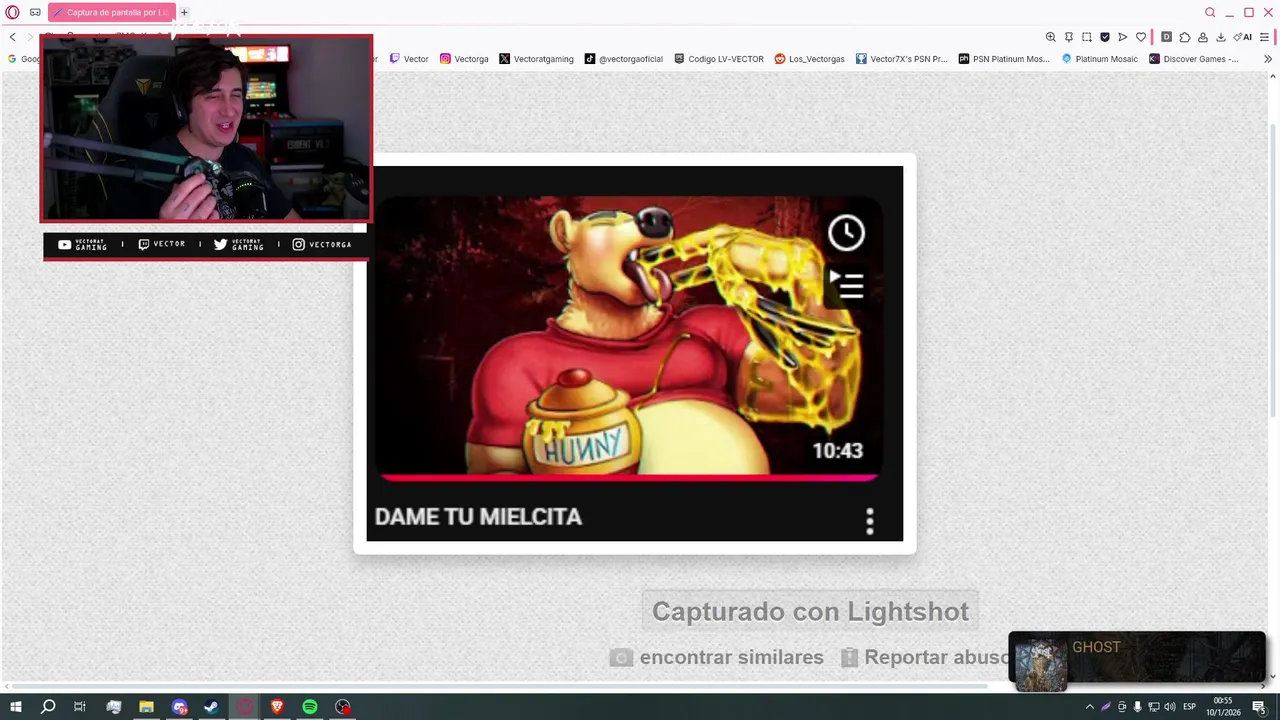Click the pinboard pin icon

pos(1069,37)
